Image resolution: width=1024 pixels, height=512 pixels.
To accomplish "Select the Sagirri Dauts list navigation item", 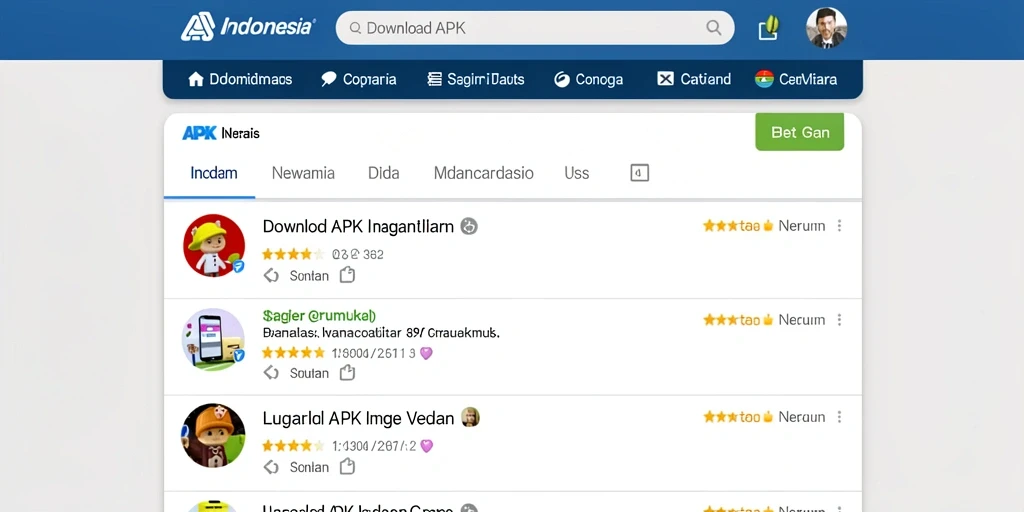I will [x=475, y=80].
